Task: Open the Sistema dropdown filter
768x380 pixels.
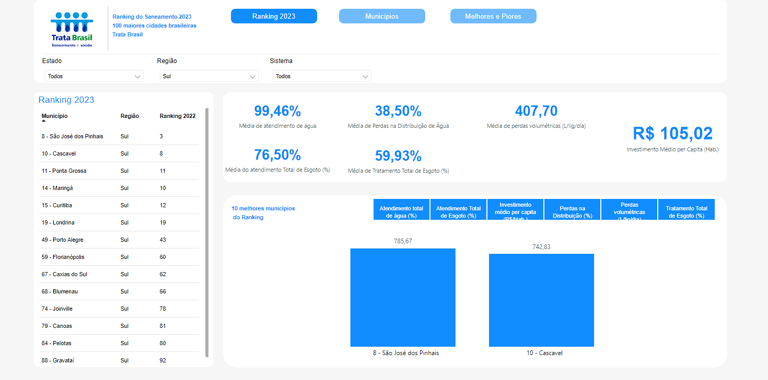Action: point(322,76)
